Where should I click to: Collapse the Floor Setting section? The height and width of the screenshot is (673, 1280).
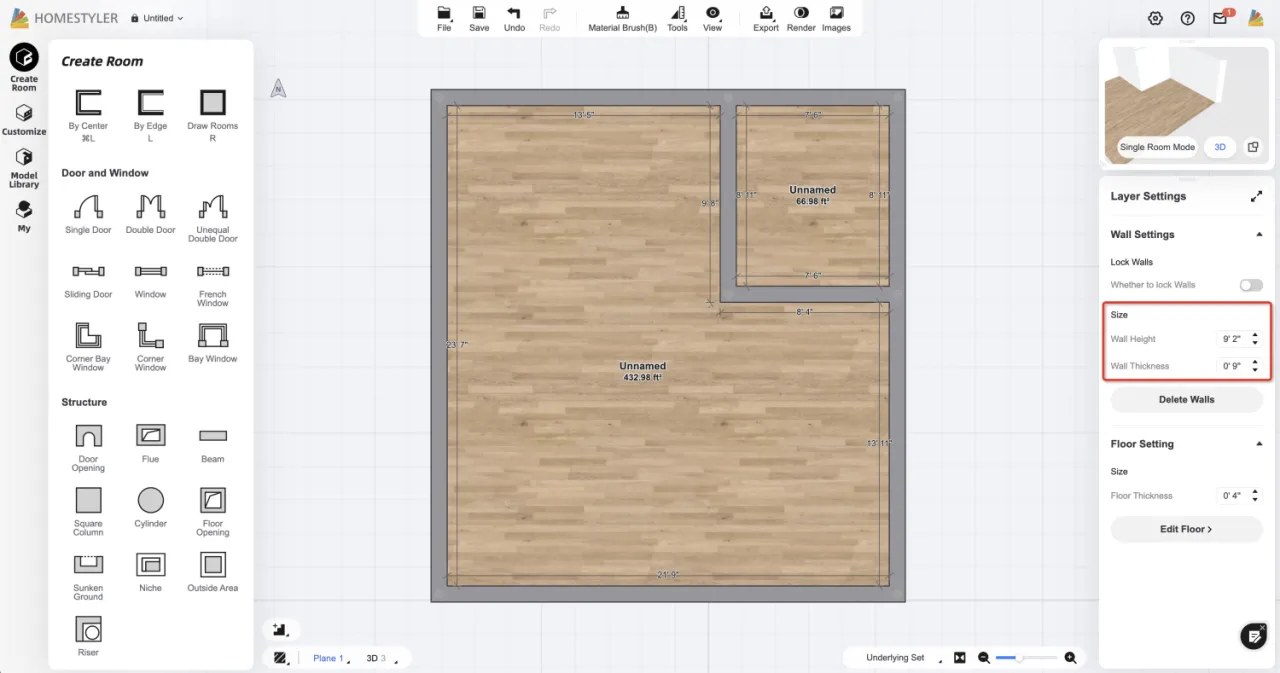coord(1257,444)
